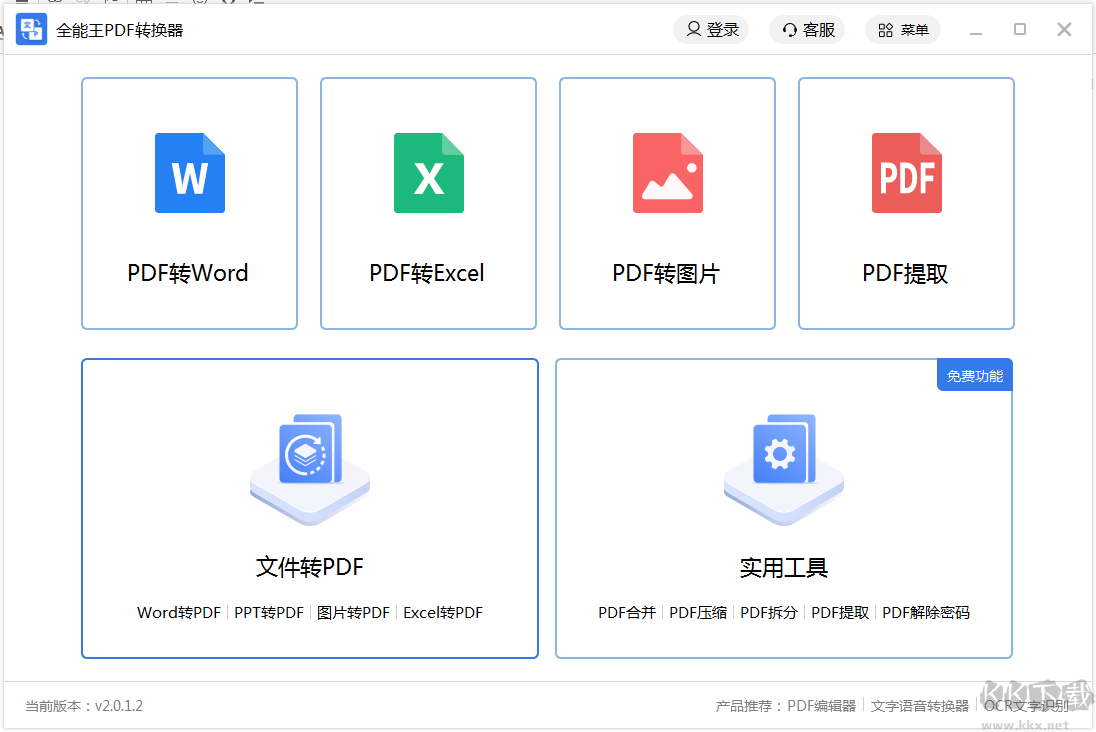Open recommended PDF编辑器 product link

click(x=822, y=706)
